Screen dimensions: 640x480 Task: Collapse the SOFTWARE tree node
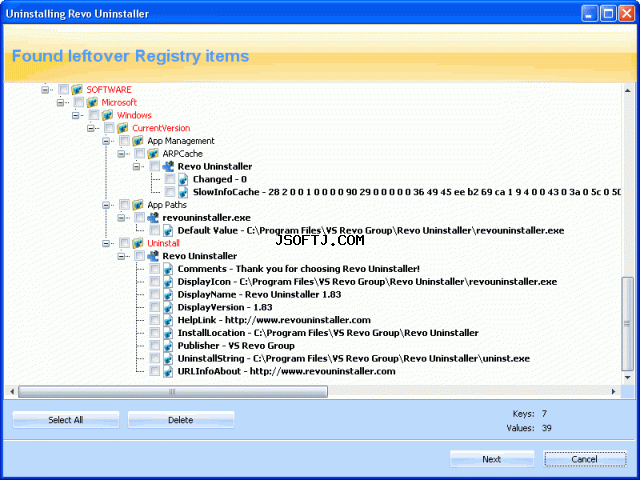(x=45, y=89)
